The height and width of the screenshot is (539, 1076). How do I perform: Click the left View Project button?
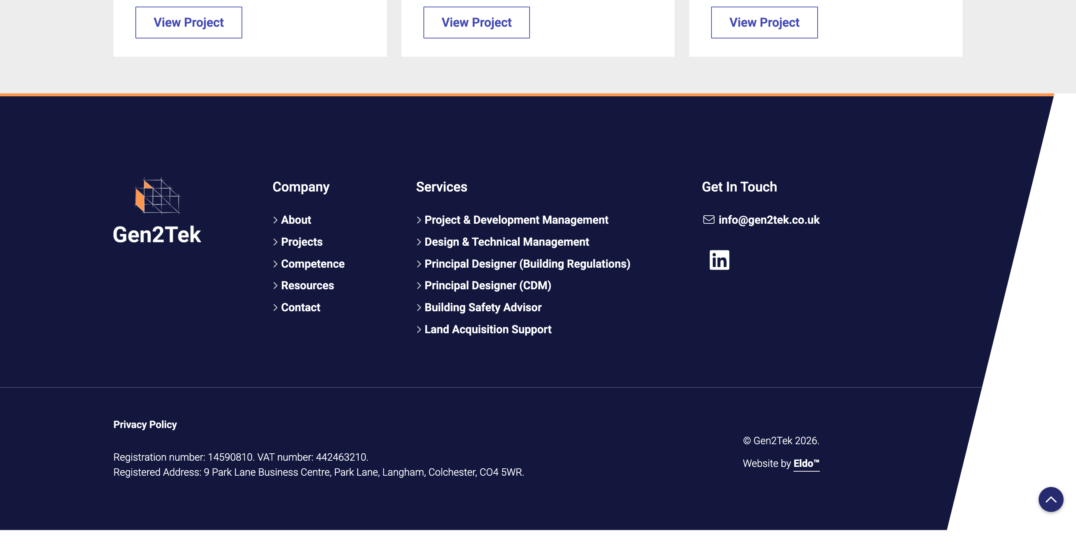[x=188, y=23]
